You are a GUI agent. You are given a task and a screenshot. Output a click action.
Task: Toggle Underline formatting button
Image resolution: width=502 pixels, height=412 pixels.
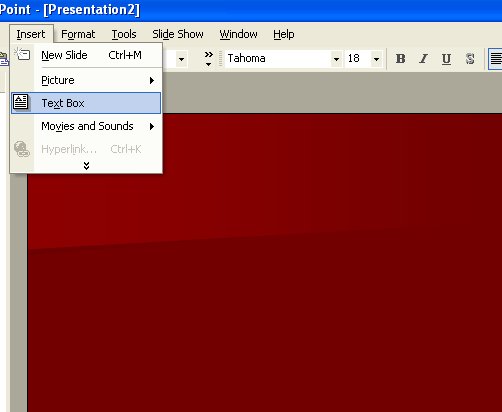click(x=446, y=59)
